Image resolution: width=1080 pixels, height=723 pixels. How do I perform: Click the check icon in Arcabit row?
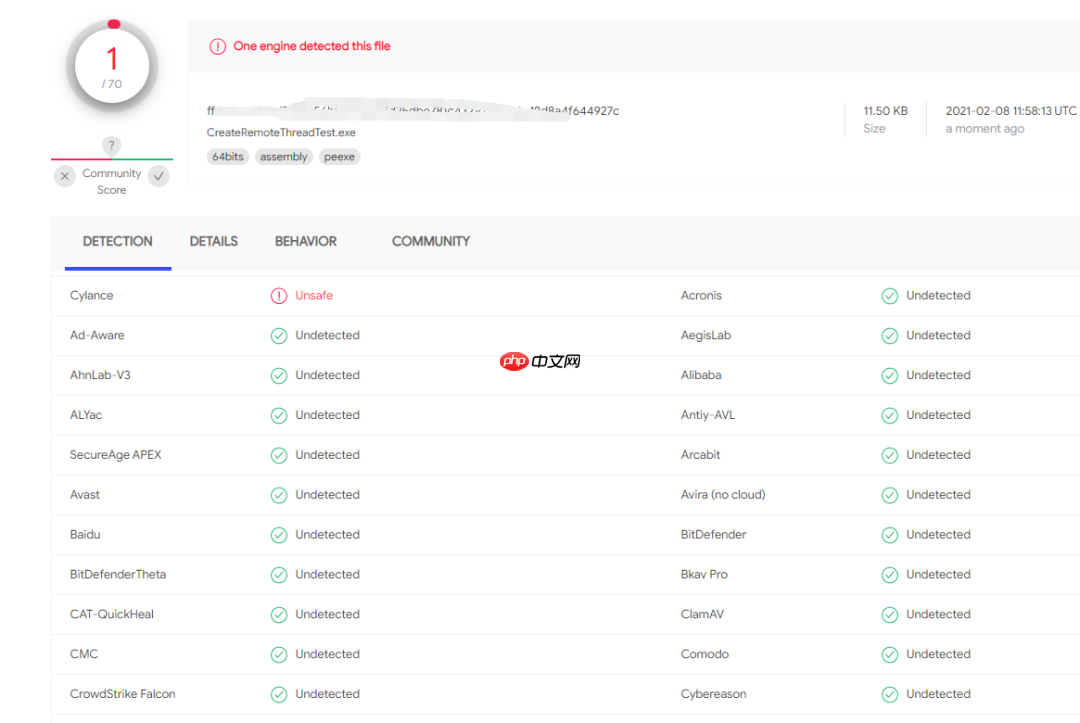890,456
